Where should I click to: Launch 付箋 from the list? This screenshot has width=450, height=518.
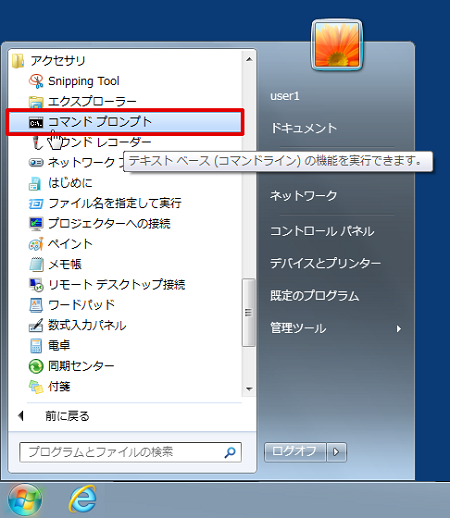59,387
